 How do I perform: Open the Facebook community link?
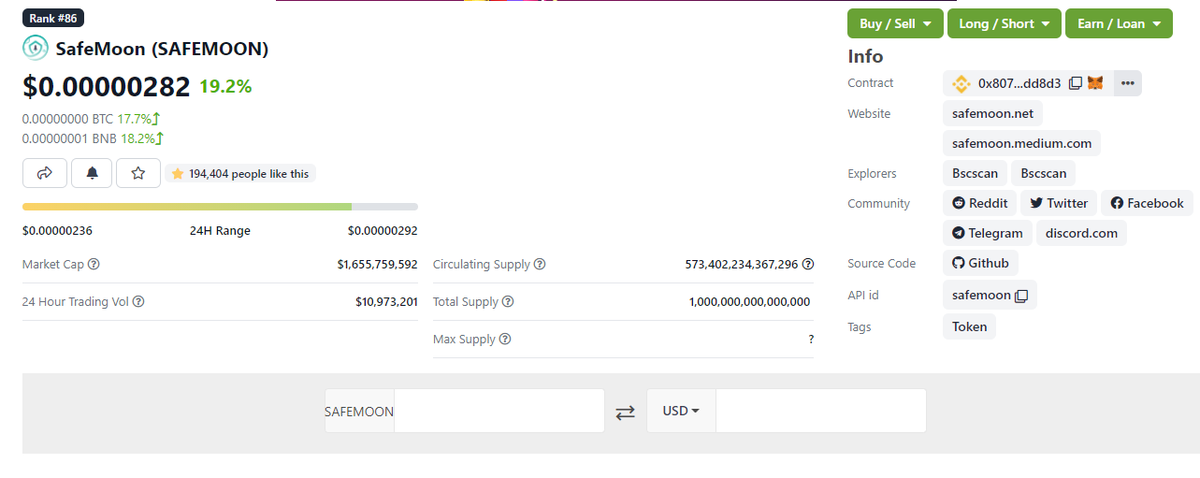tap(1147, 203)
